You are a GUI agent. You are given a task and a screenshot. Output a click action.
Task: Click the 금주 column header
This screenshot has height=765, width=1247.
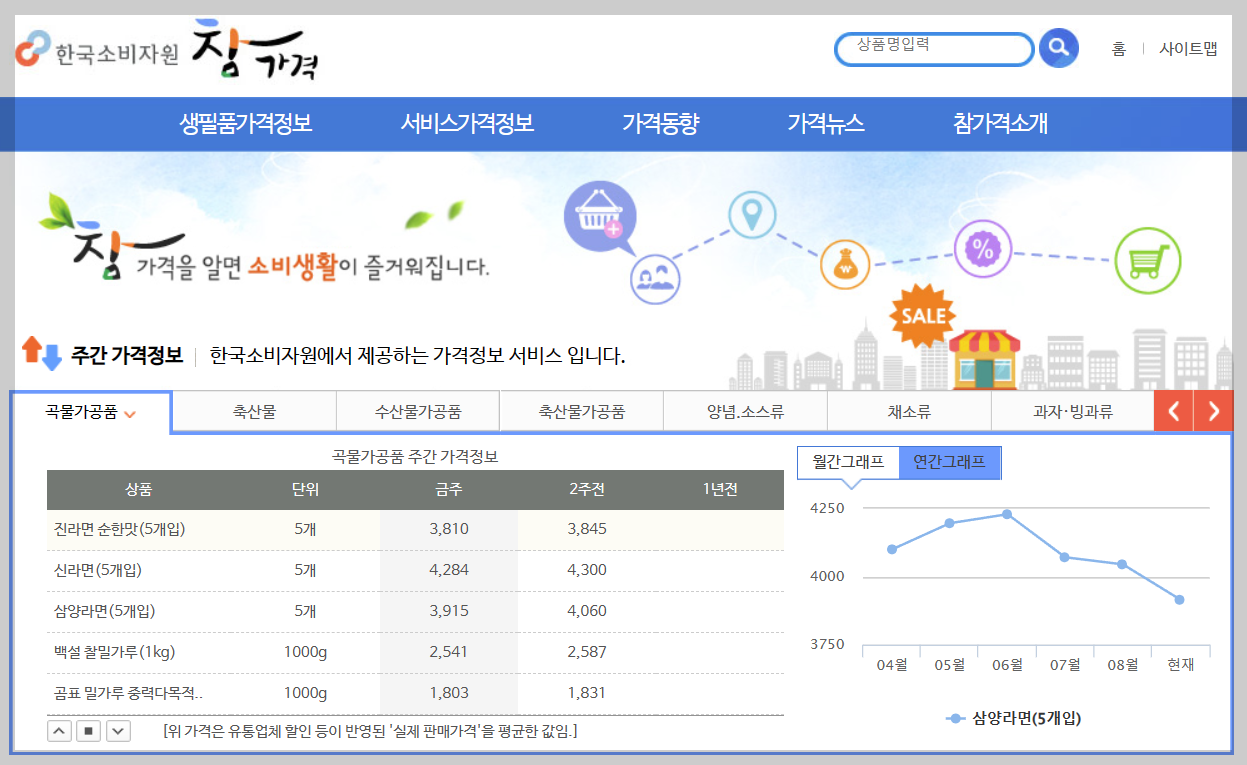point(449,490)
